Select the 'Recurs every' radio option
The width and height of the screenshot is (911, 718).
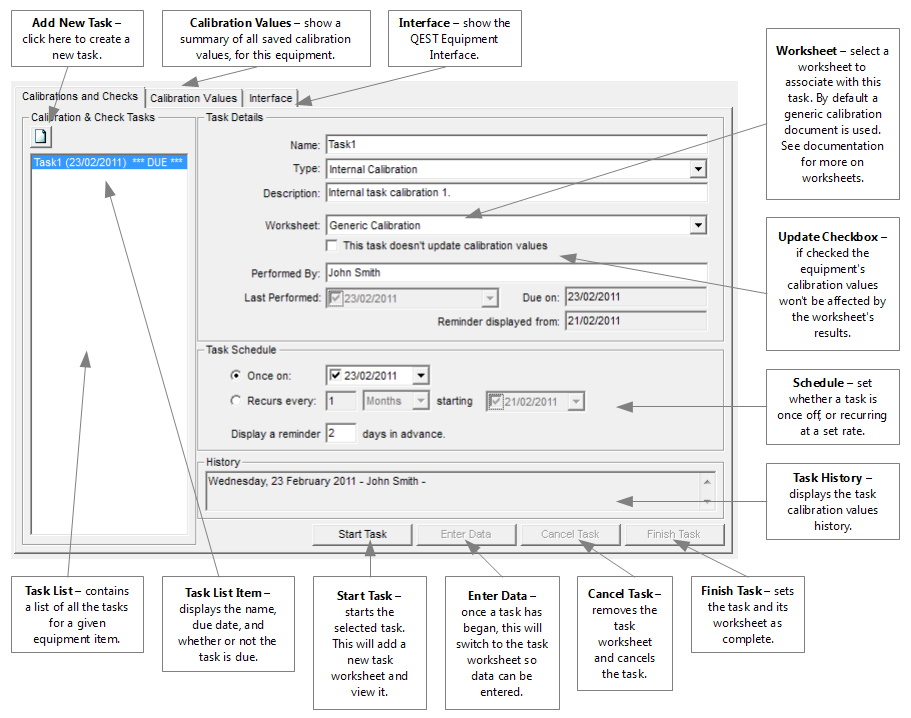[x=236, y=401]
